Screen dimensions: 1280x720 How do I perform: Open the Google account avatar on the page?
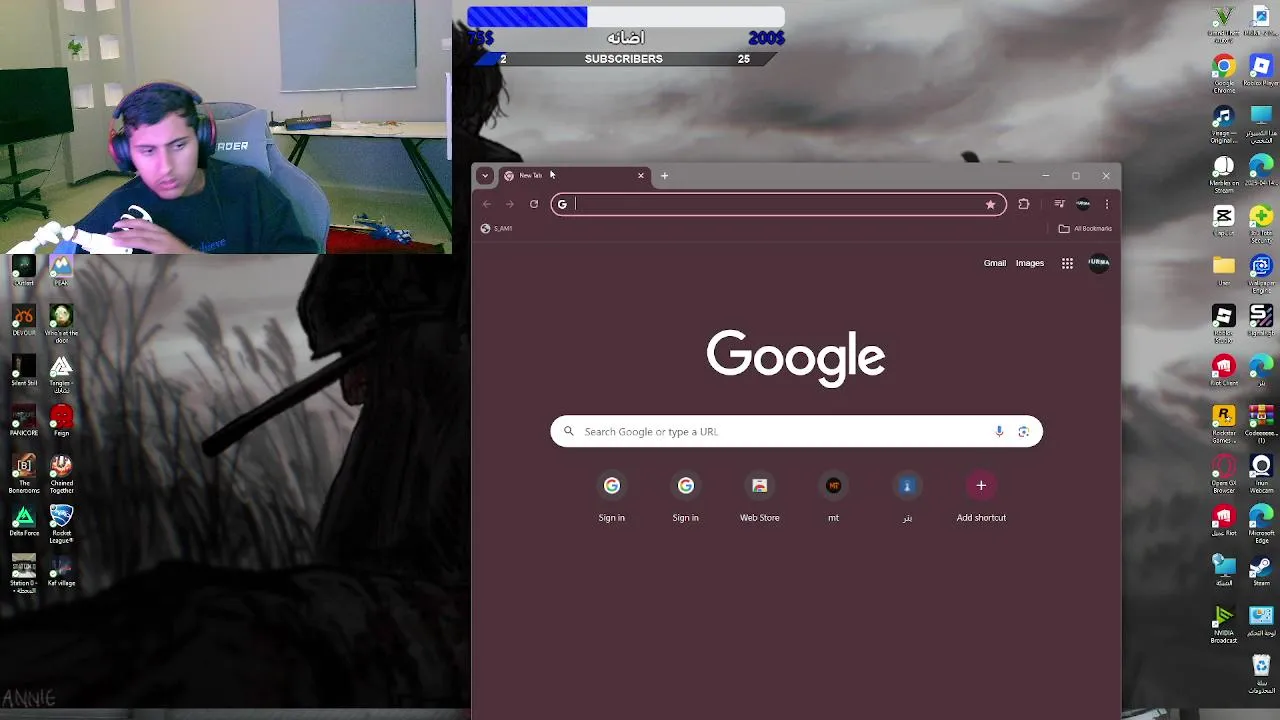1099,263
